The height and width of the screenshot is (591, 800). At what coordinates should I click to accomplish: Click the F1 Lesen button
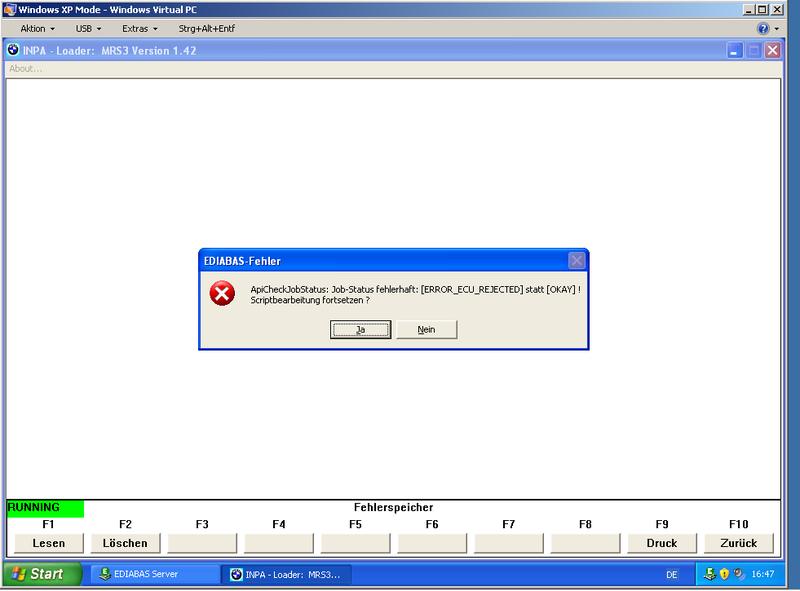[x=48, y=543]
